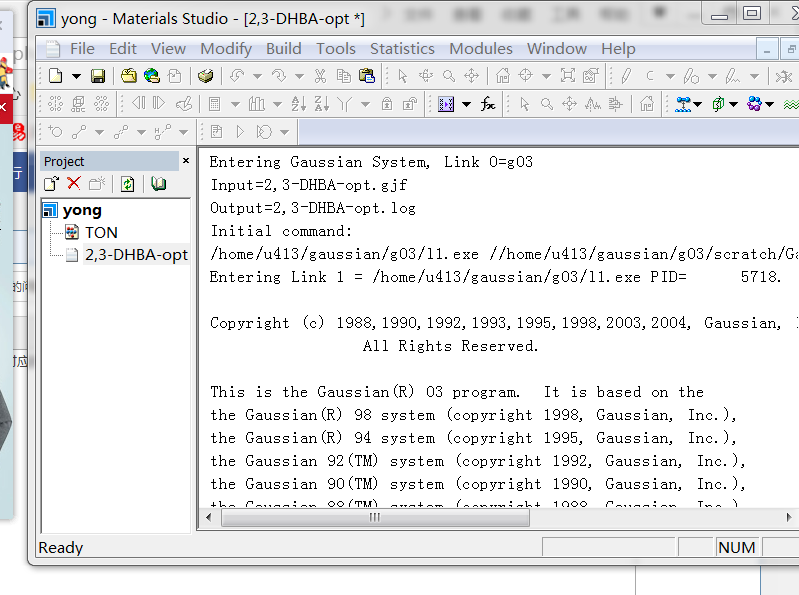Open the green cube module dropdown

pyautogui.click(x=733, y=104)
